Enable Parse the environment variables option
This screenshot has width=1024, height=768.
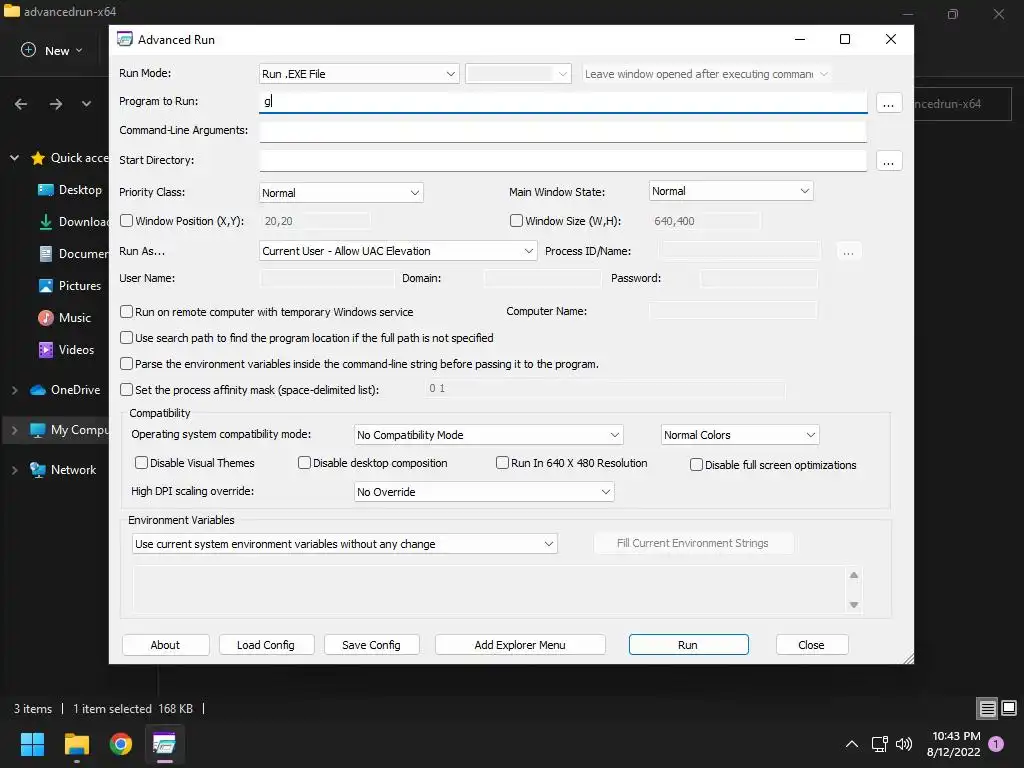coord(127,364)
